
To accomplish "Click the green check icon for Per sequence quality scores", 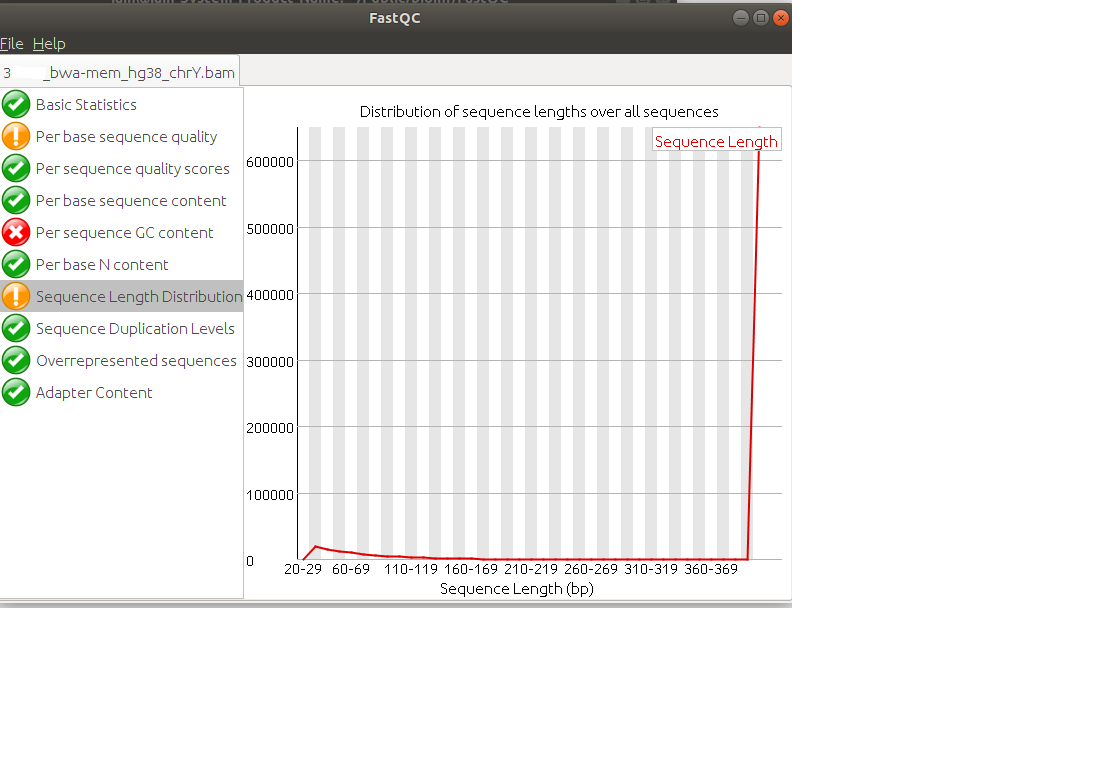I will (x=15, y=168).
